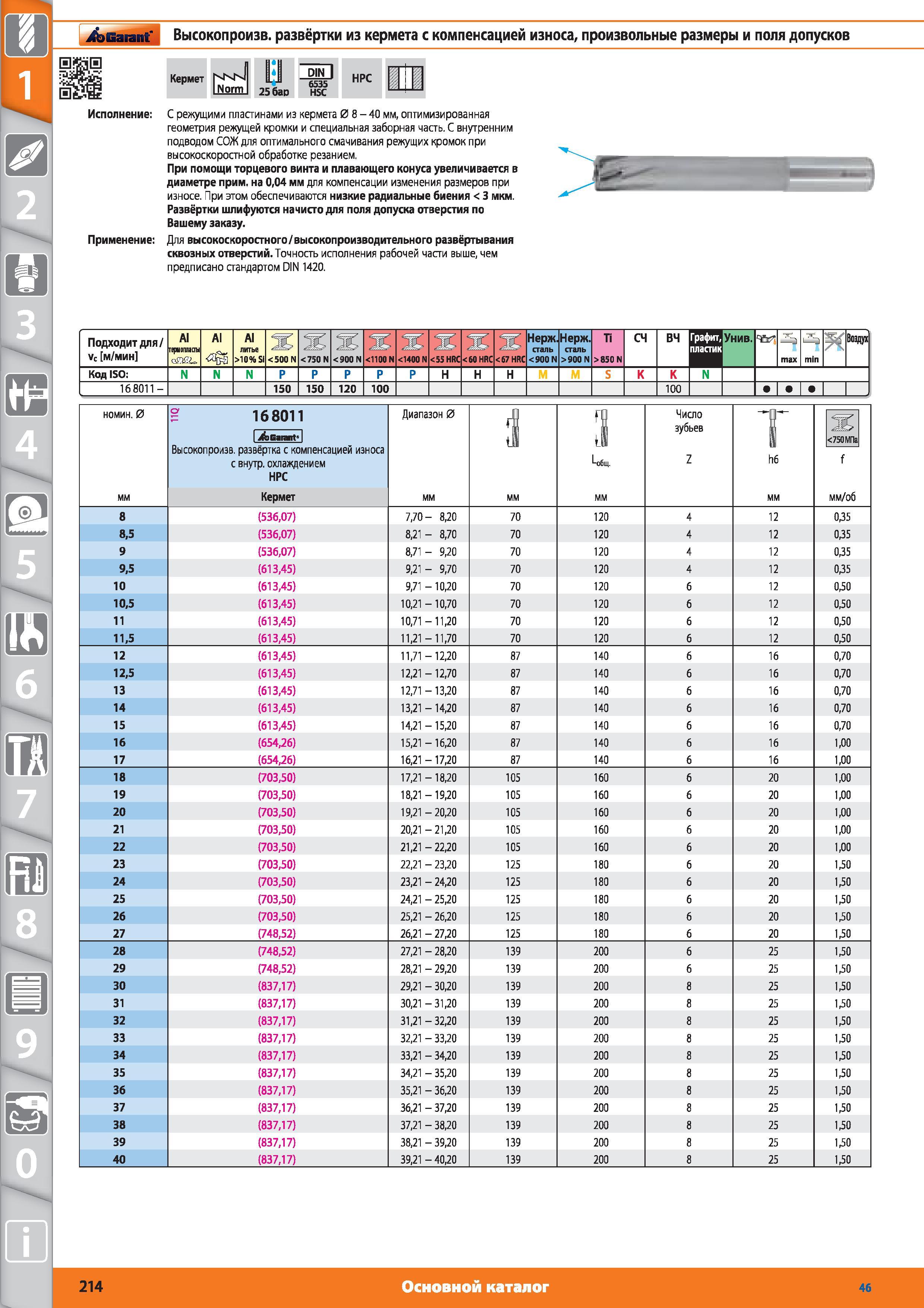Viewport: 924px width, 1308px height.
Task: Click the green 'Унив.' material cell
Action: coord(738,348)
